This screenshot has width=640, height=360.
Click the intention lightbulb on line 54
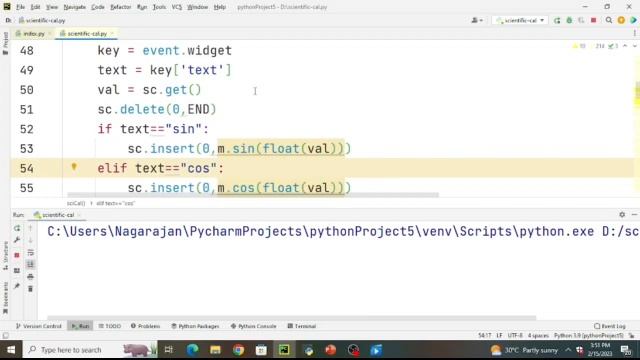coord(74,167)
